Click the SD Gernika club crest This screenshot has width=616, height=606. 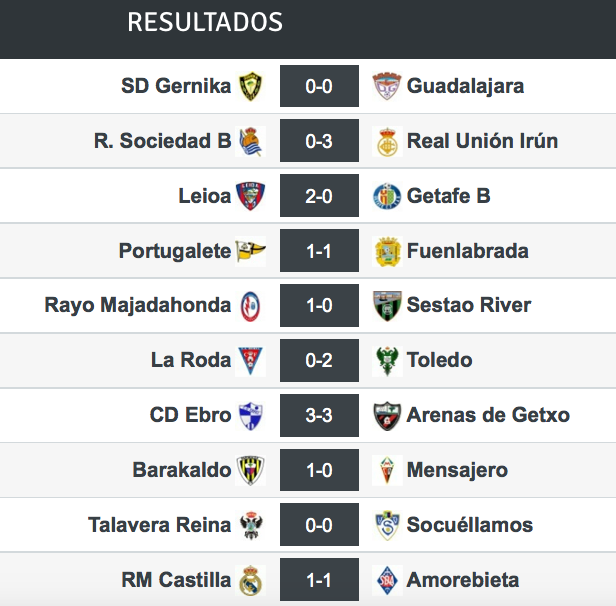(251, 86)
